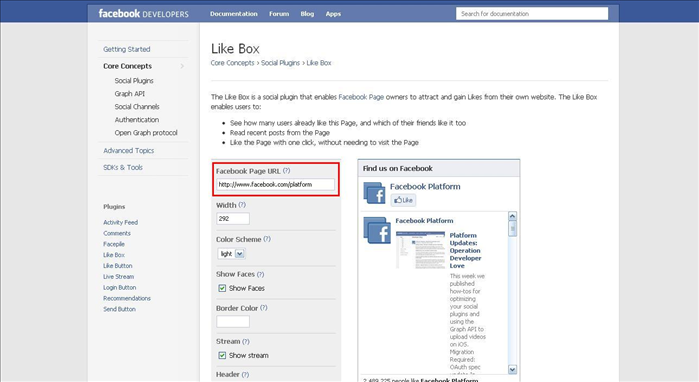
Task: Toggle the Show Faces checkbox
Action: [x=222, y=288]
